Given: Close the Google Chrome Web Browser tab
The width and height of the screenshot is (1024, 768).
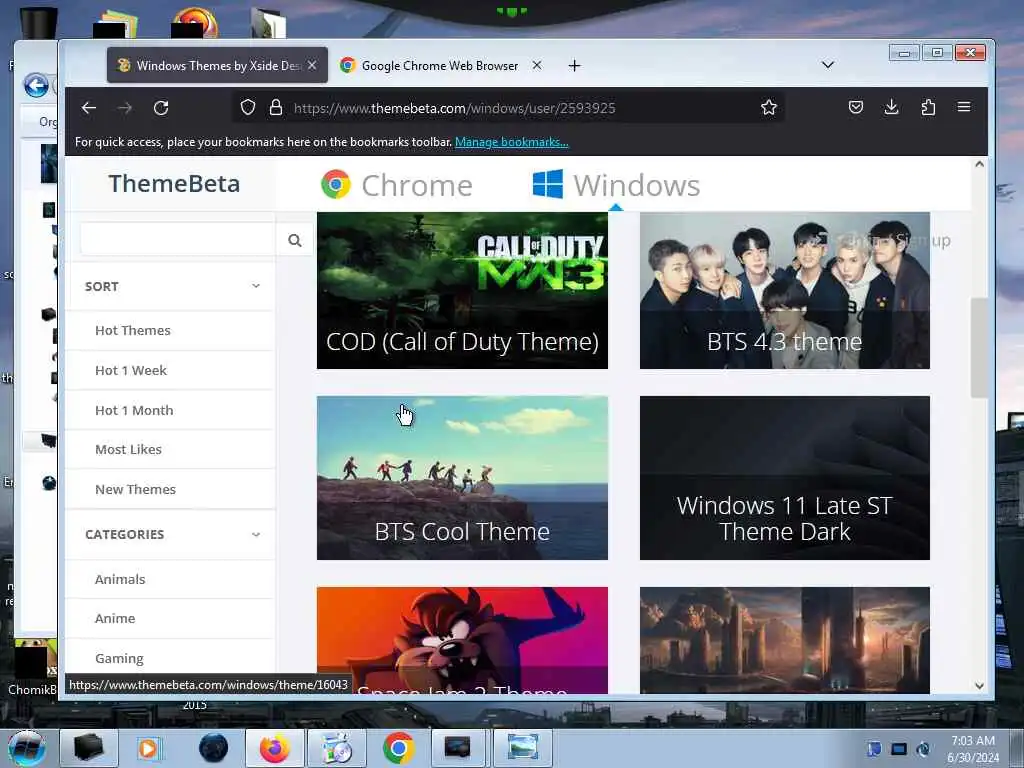Looking at the screenshot, I should pos(537,65).
